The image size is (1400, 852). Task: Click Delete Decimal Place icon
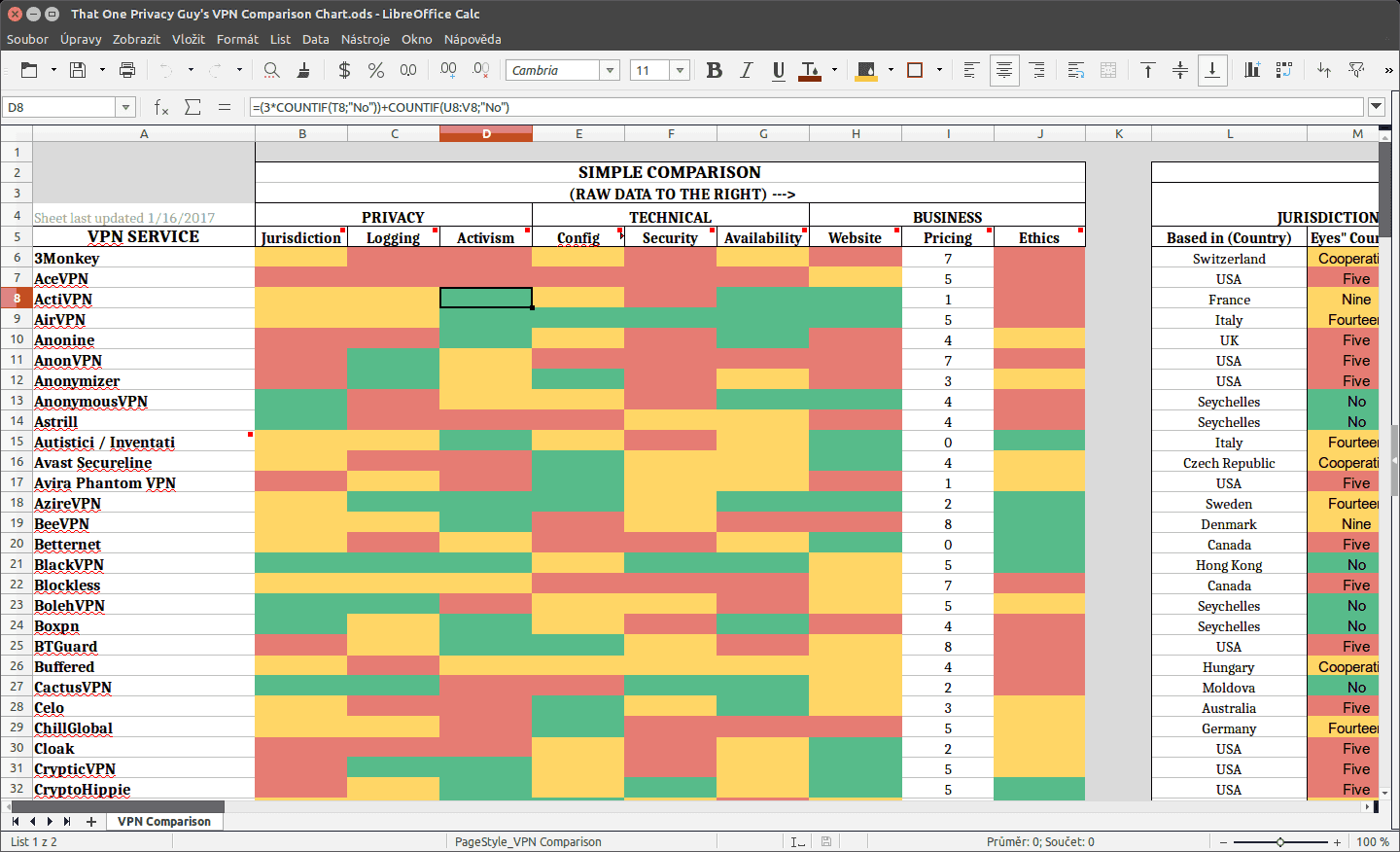coord(481,70)
